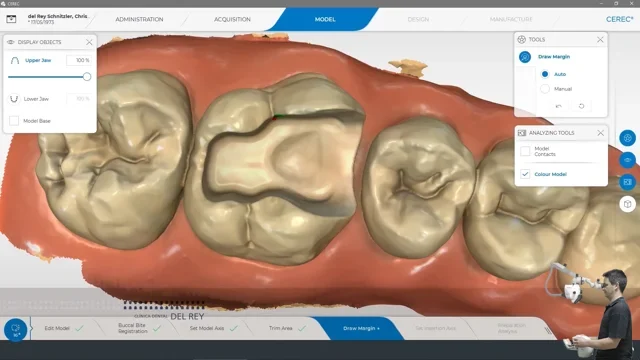Click the Lower Jaw 100 % field
Screen dimensions: 640x360
(x=79, y=99)
